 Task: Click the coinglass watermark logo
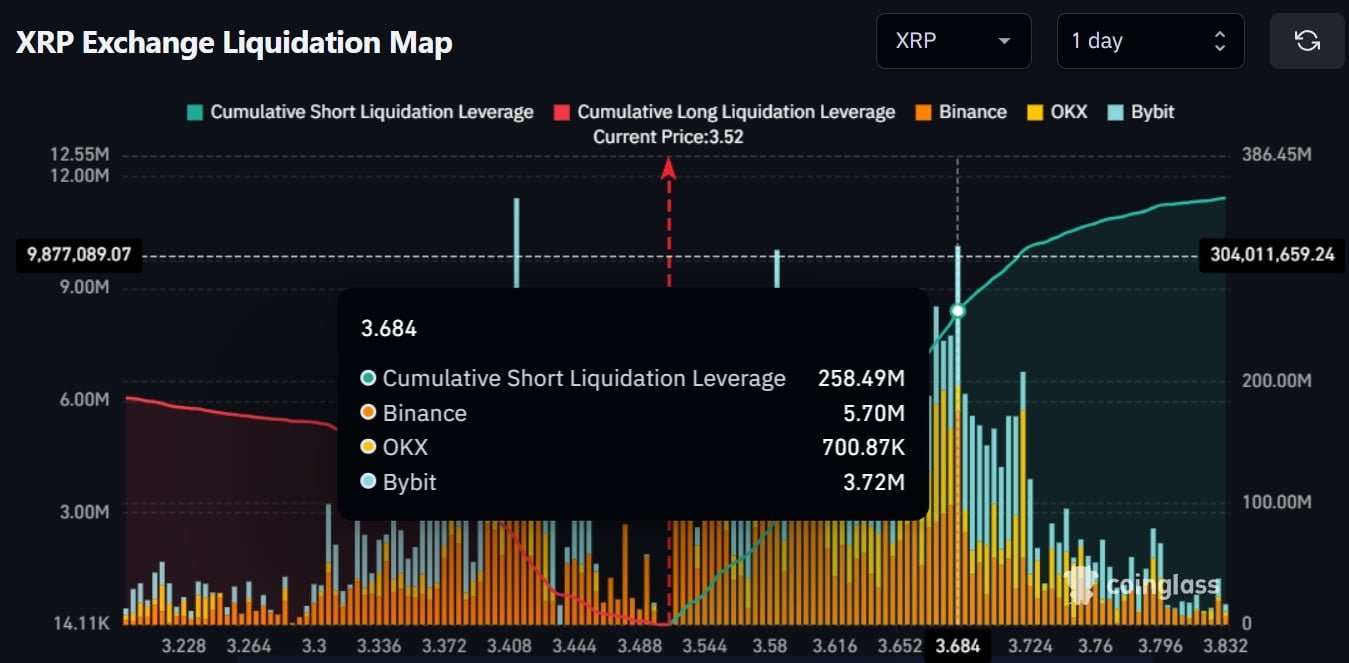1141,585
